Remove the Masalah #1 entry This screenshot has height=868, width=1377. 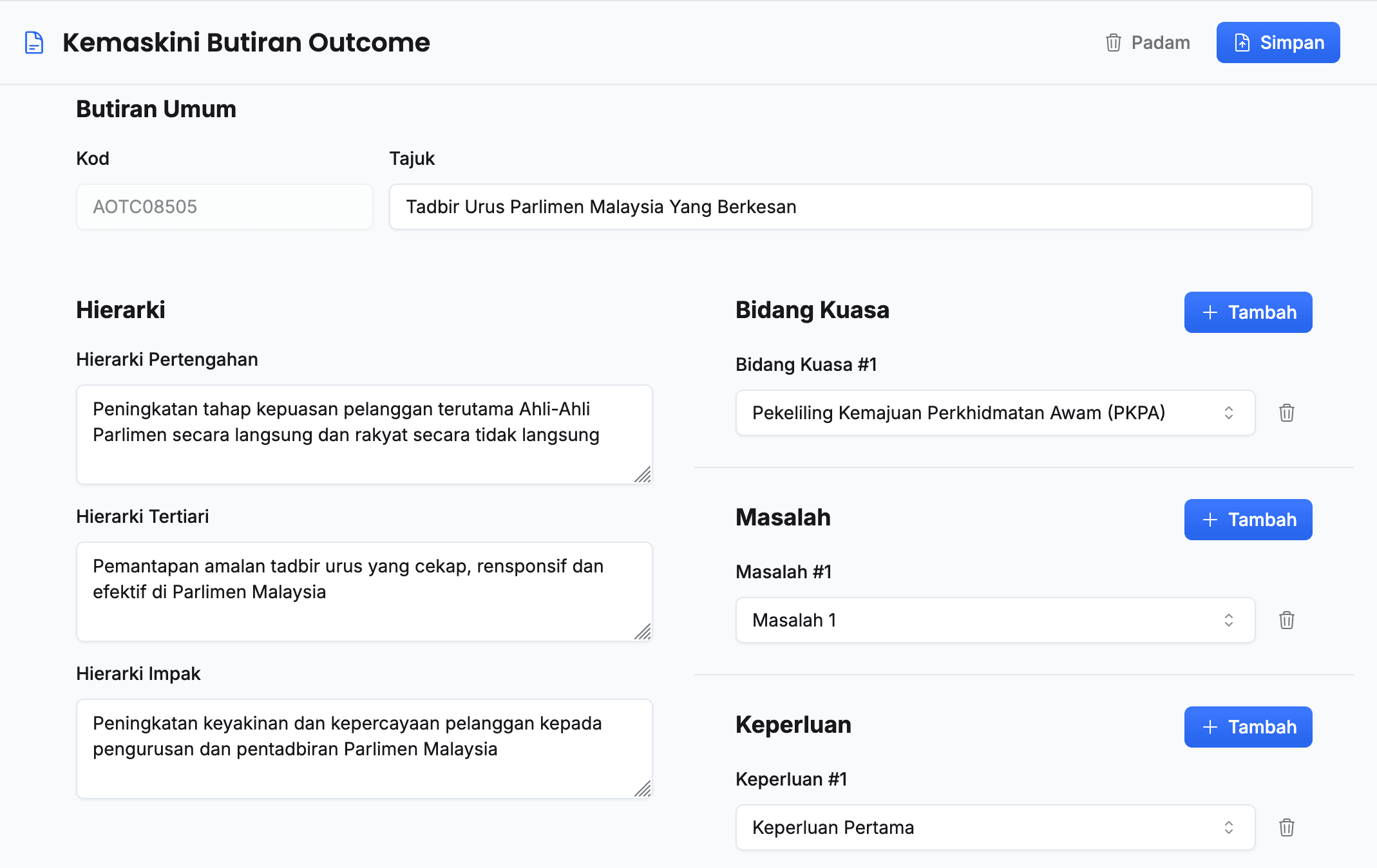1286,620
